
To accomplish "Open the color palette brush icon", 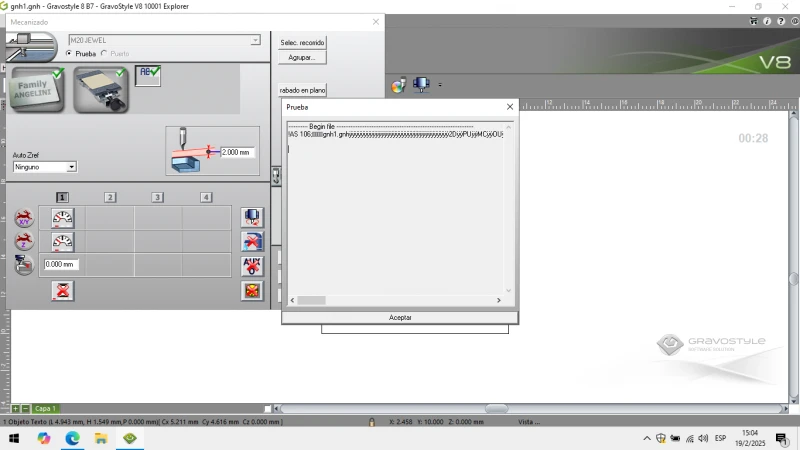I will (x=398, y=85).
